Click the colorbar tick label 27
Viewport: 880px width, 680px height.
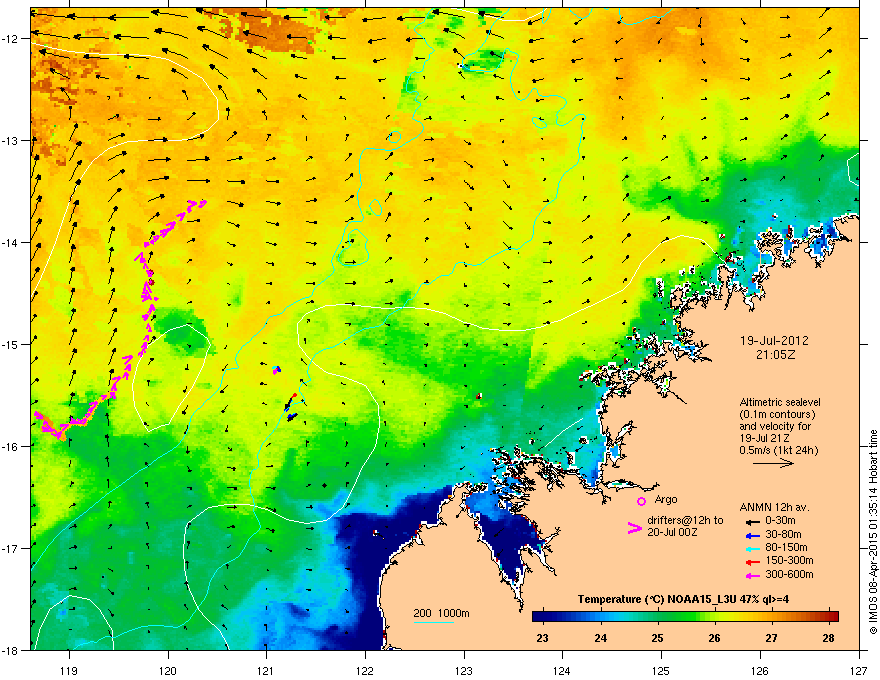click(x=772, y=638)
